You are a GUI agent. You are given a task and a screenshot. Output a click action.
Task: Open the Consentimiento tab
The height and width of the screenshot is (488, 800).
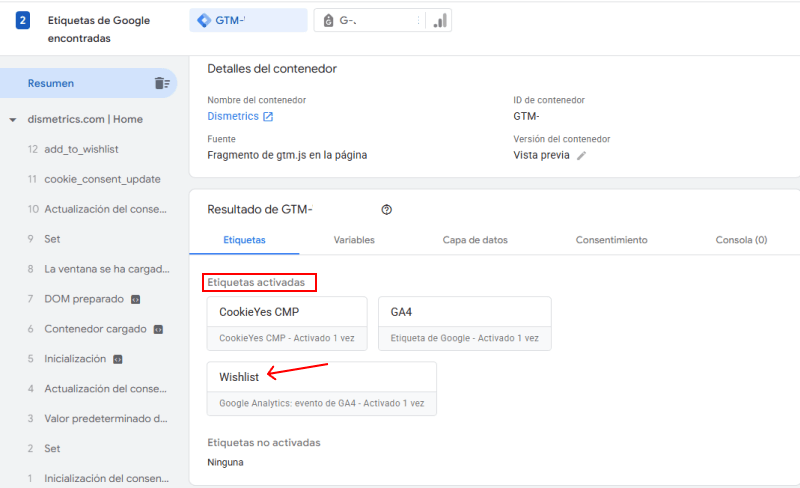coord(611,240)
